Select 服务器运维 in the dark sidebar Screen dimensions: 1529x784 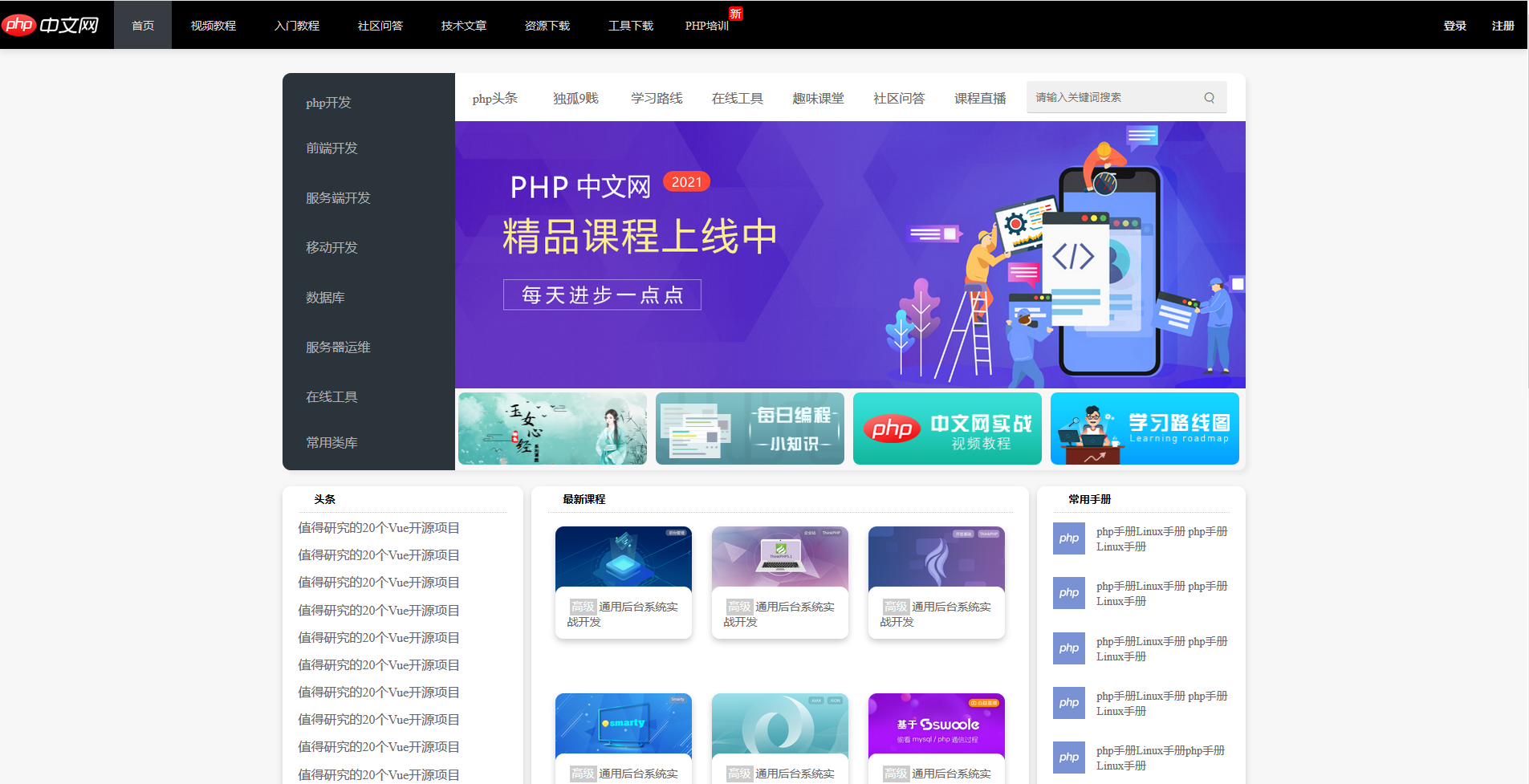click(x=338, y=347)
